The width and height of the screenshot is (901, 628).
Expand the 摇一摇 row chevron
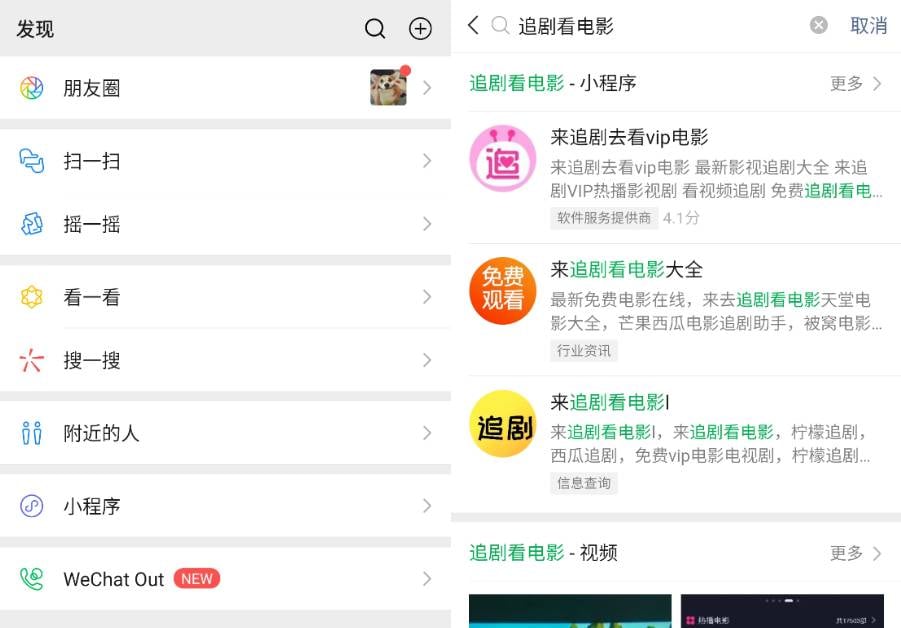(x=427, y=224)
